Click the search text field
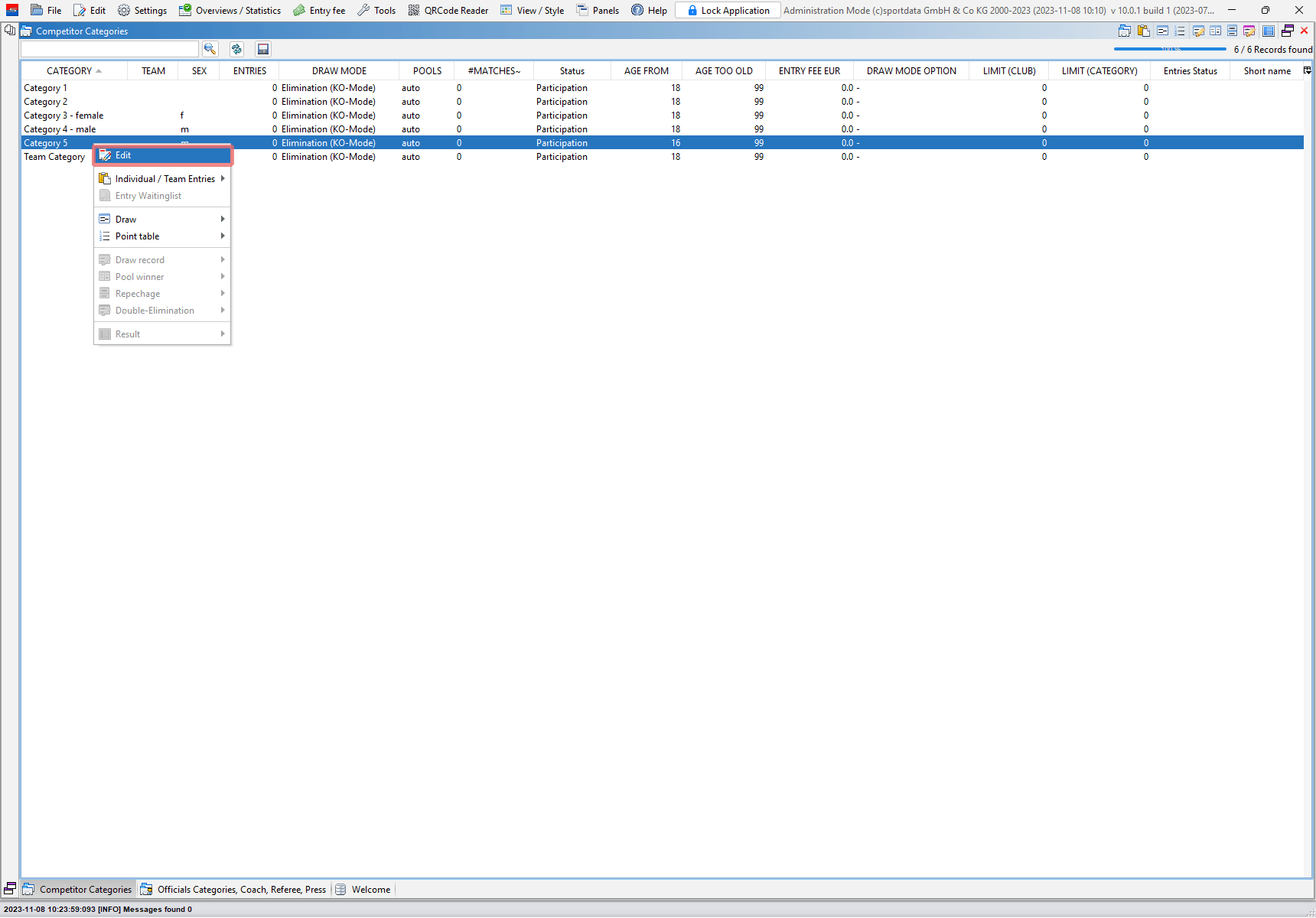 pos(109,49)
